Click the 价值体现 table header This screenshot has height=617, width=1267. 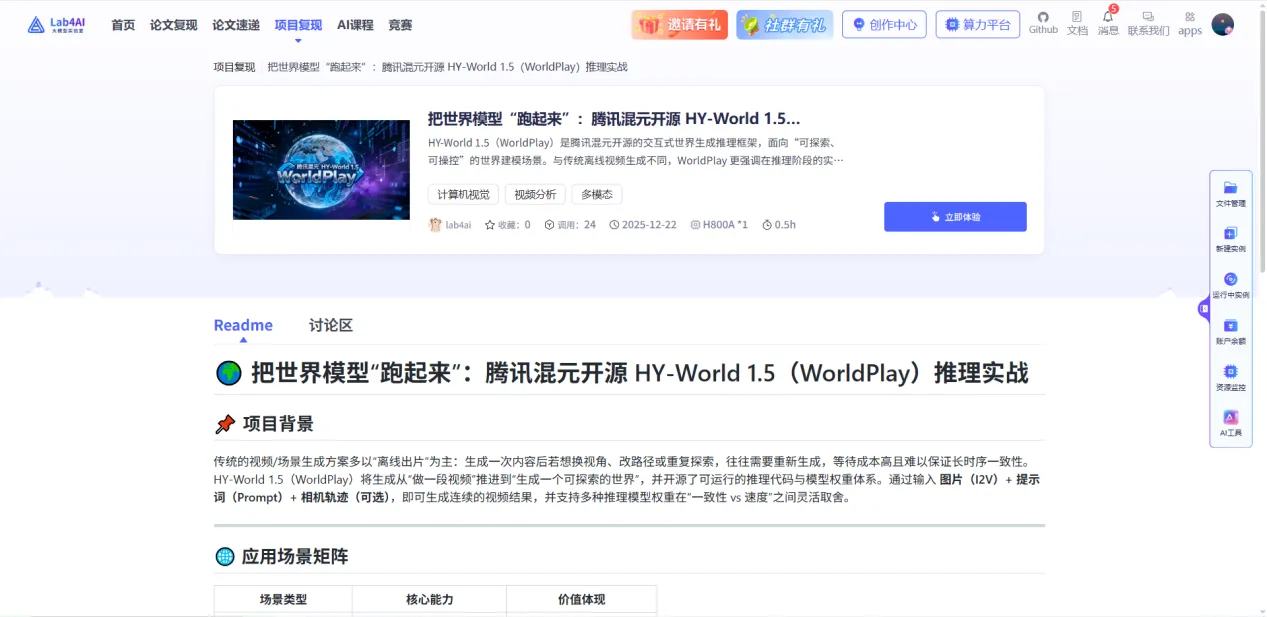point(581,600)
